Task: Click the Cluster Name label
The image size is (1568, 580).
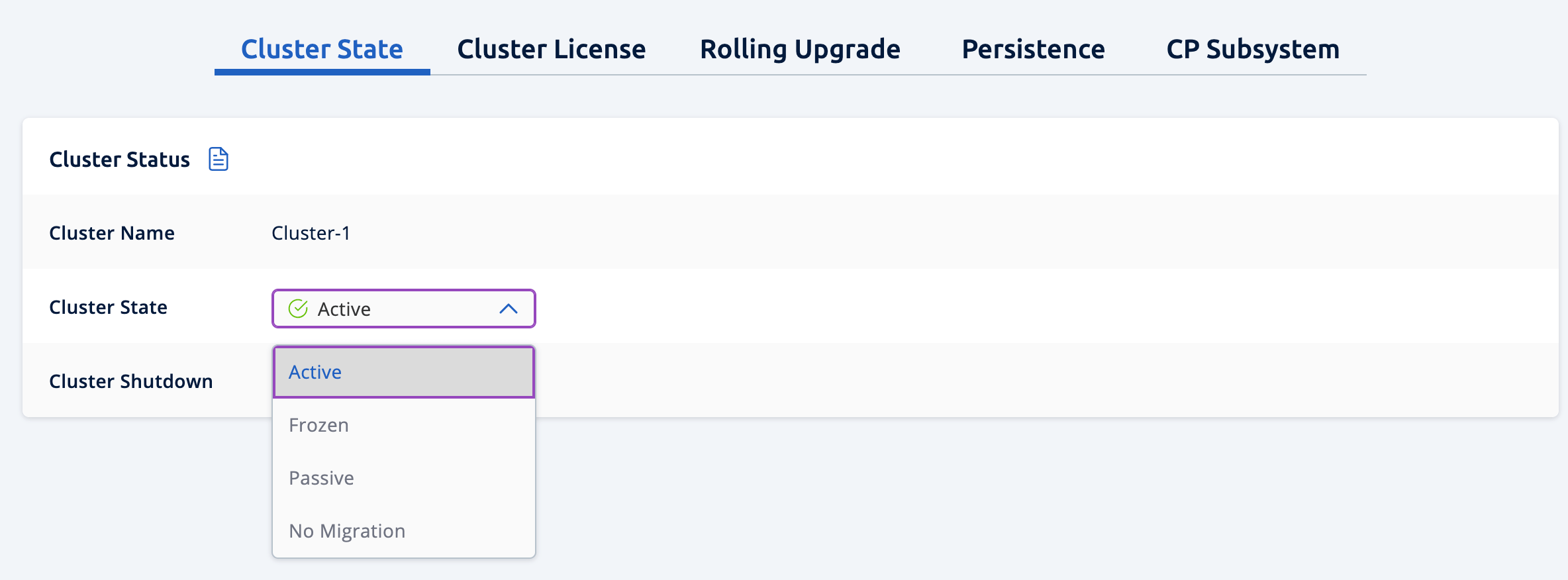Action: pyautogui.click(x=112, y=232)
